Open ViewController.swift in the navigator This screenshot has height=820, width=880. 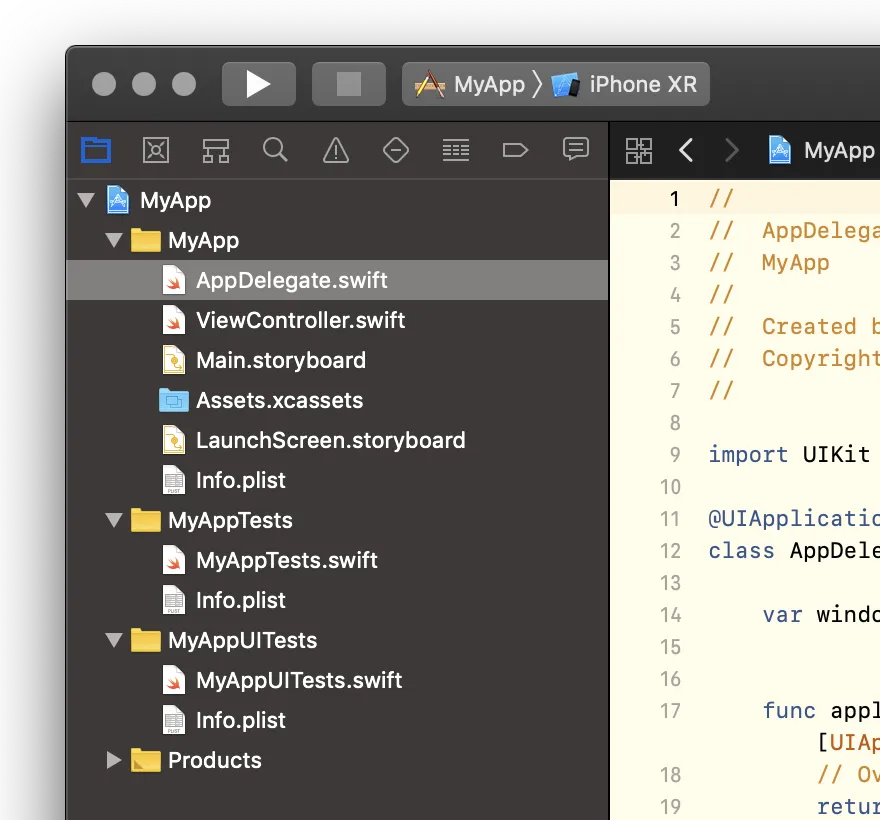click(x=300, y=320)
